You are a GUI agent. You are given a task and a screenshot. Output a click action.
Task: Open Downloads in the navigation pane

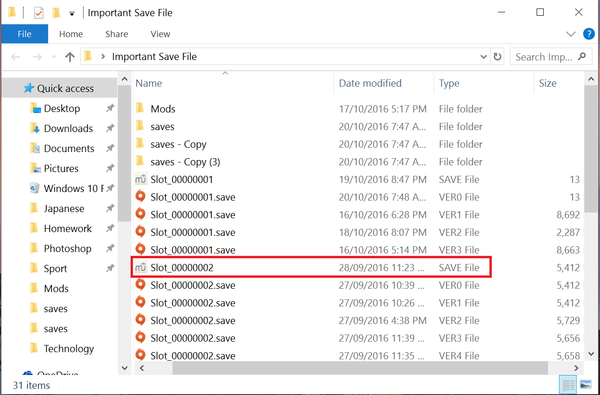coord(68,128)
